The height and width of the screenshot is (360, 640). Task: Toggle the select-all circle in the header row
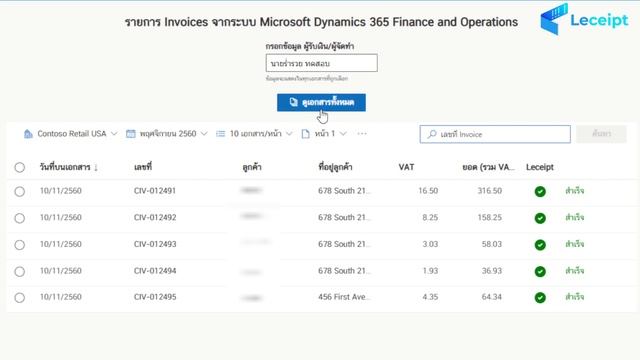coord(20,167)
